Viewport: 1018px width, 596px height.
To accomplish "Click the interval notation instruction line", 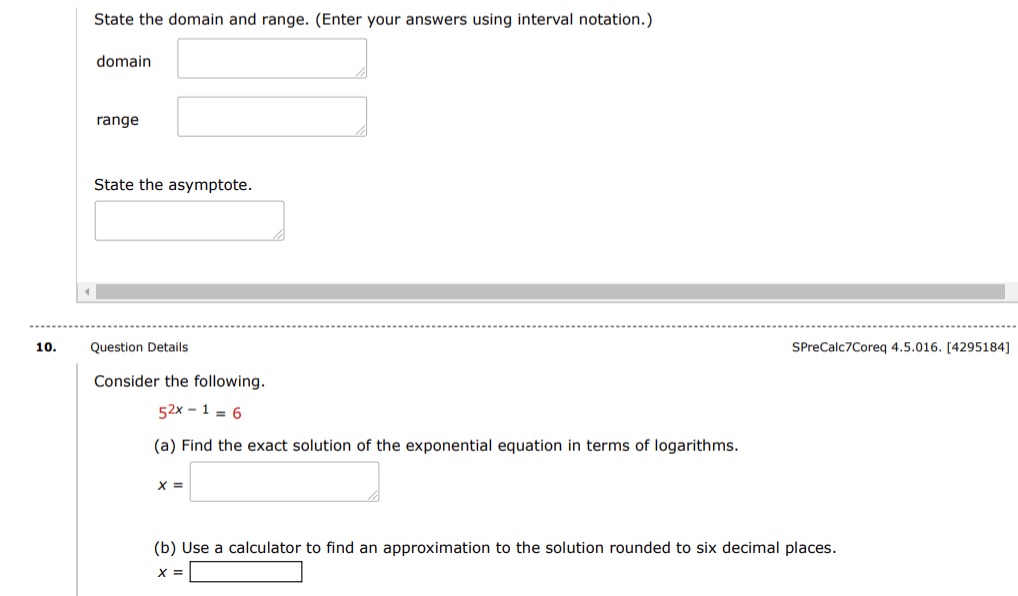I will click(x=372, y=19).
